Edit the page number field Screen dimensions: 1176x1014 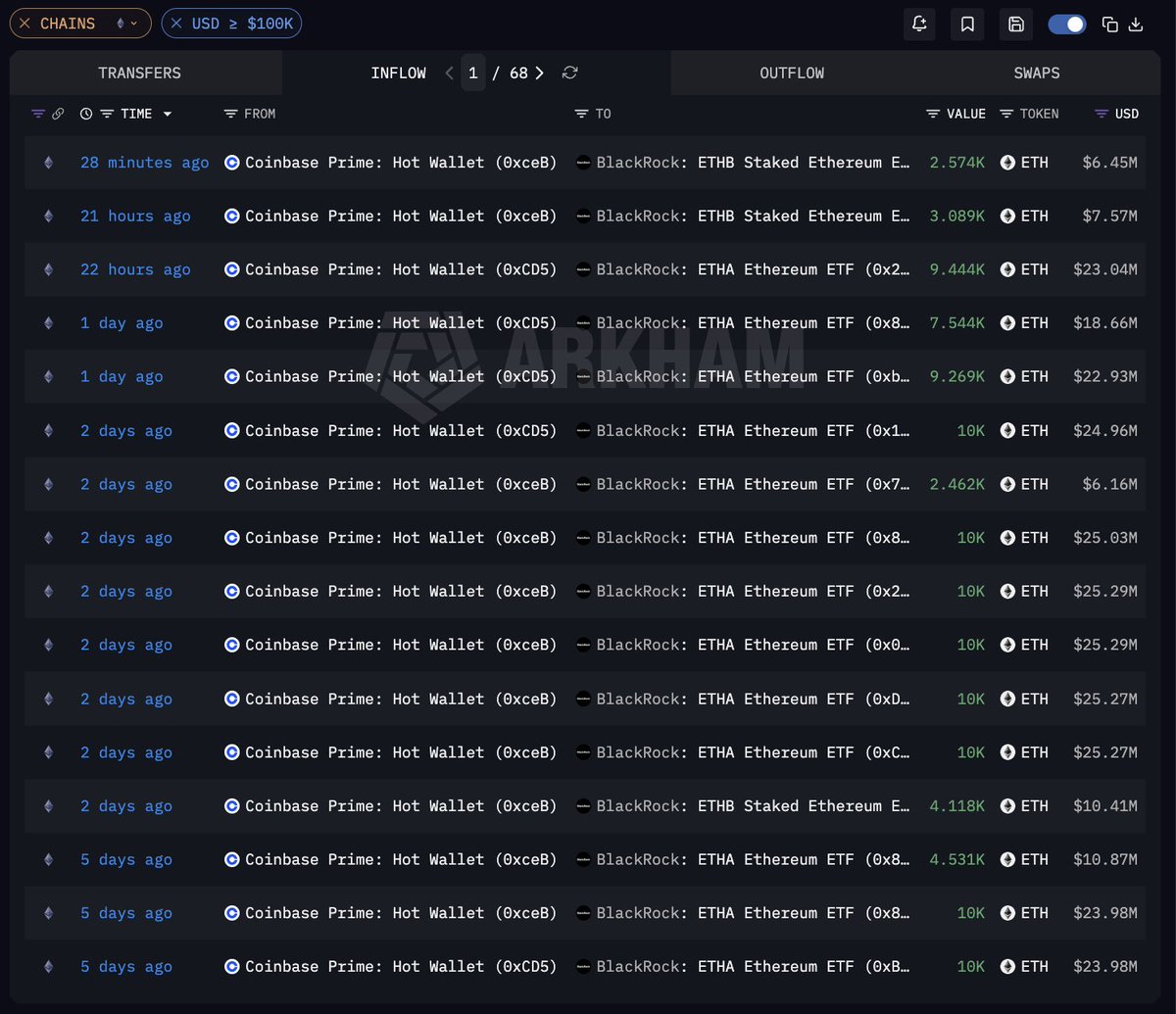coord(473,73)
